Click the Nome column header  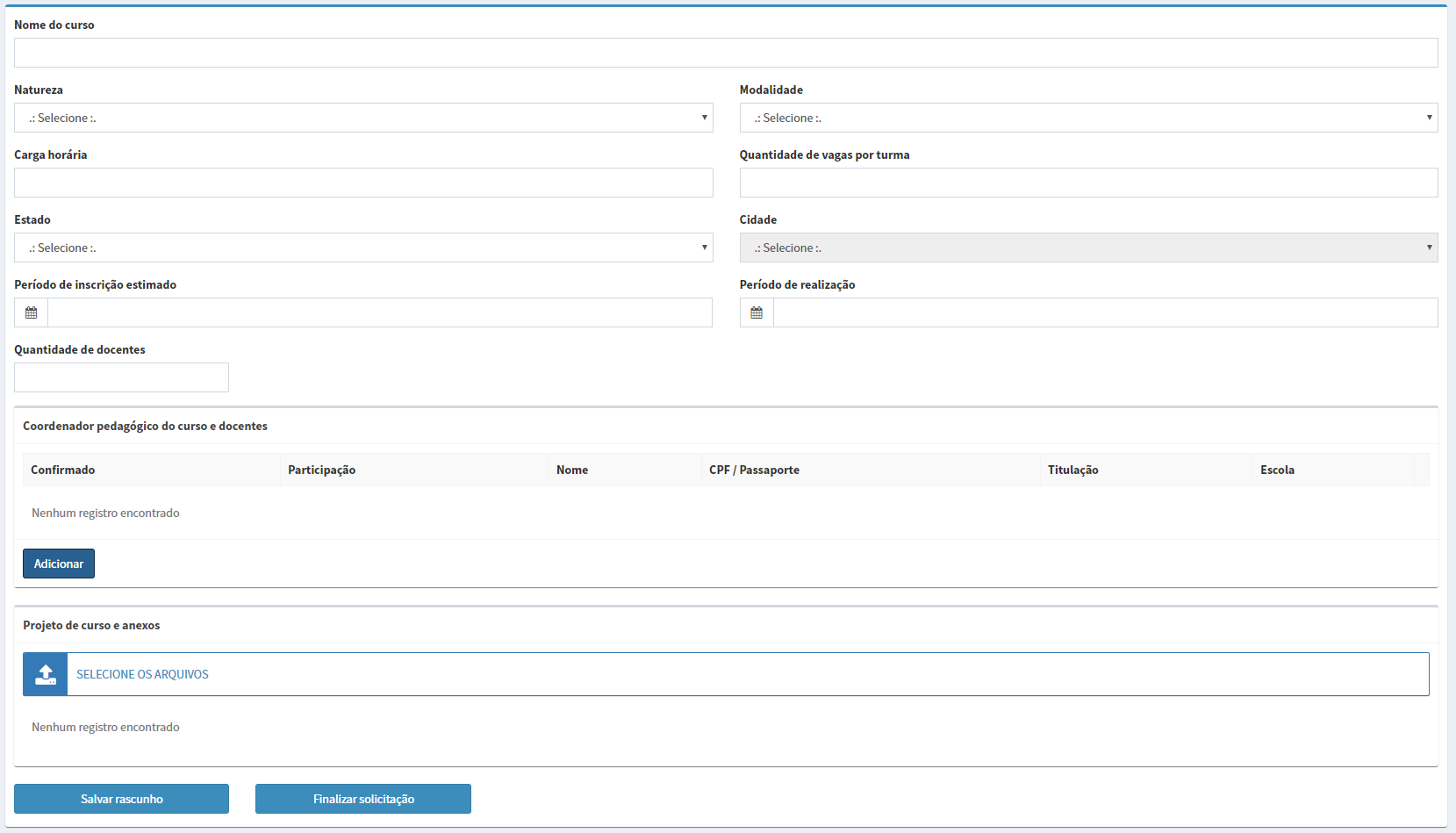(x=625, y=470)
